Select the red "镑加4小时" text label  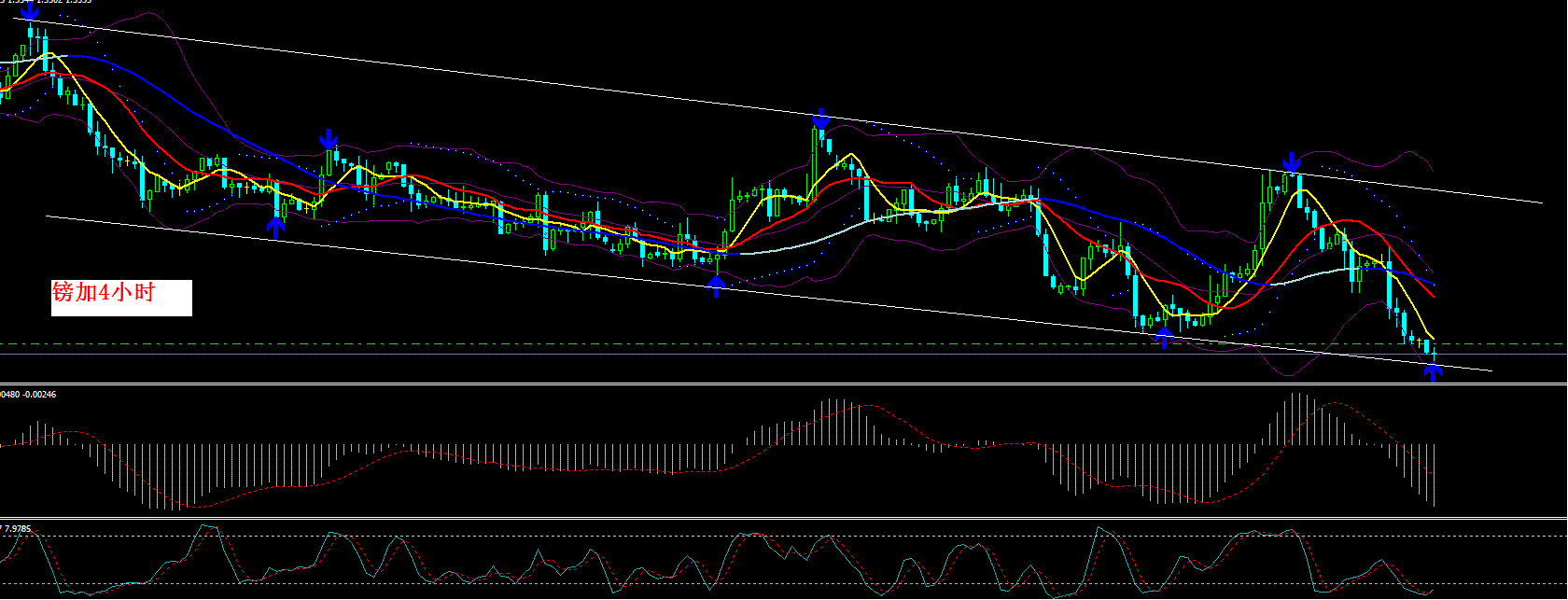click(104, 293)
